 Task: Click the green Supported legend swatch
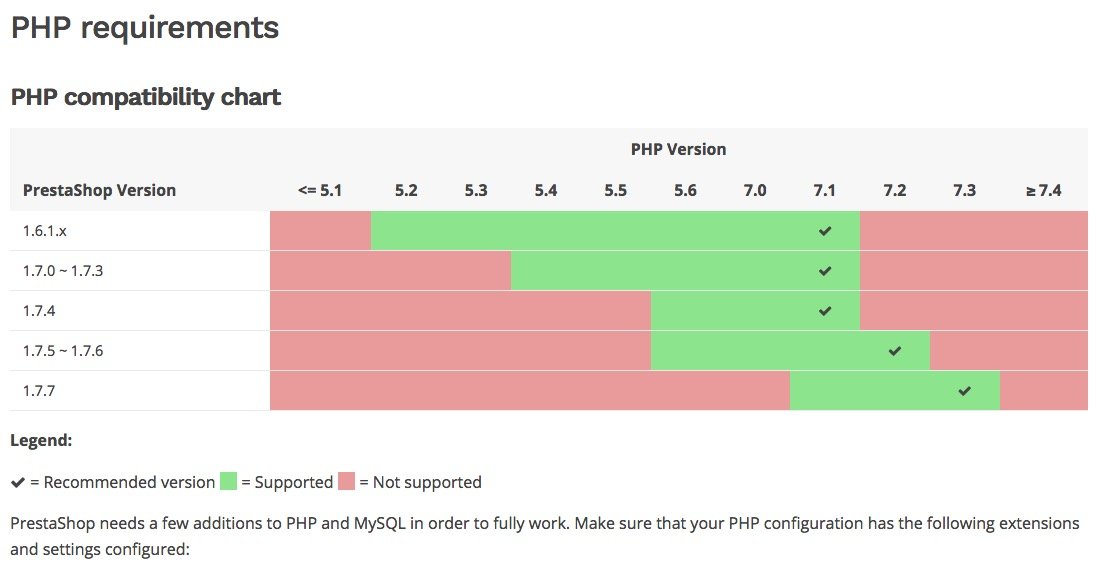[228, 482]
